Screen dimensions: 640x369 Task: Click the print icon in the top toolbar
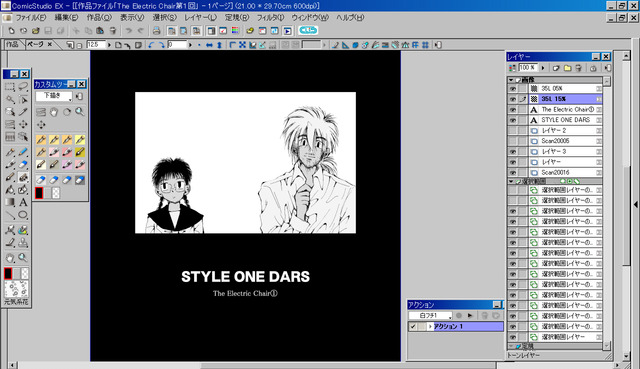point(156,31)
